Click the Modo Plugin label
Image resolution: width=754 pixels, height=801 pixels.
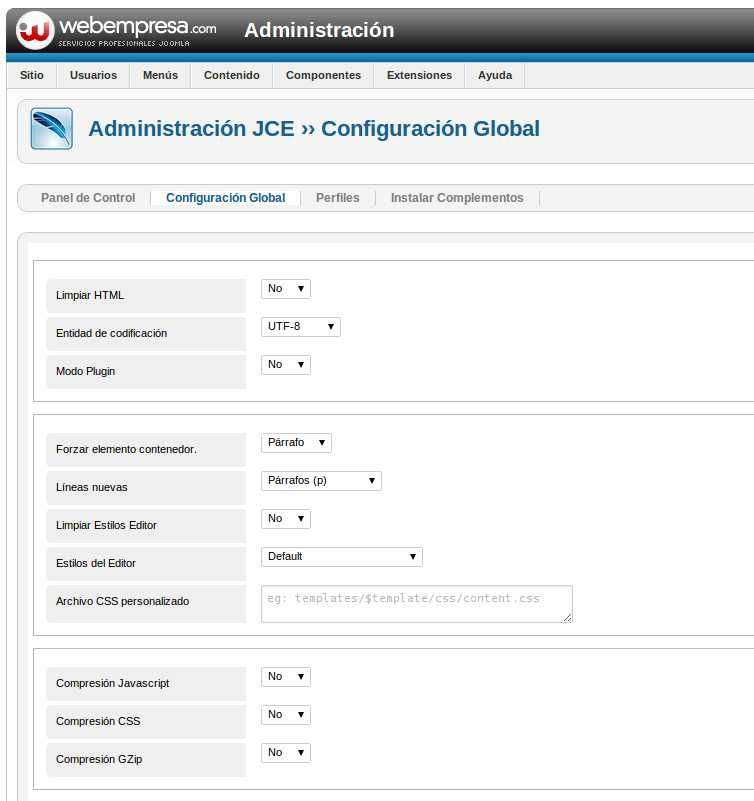[85, 371]
